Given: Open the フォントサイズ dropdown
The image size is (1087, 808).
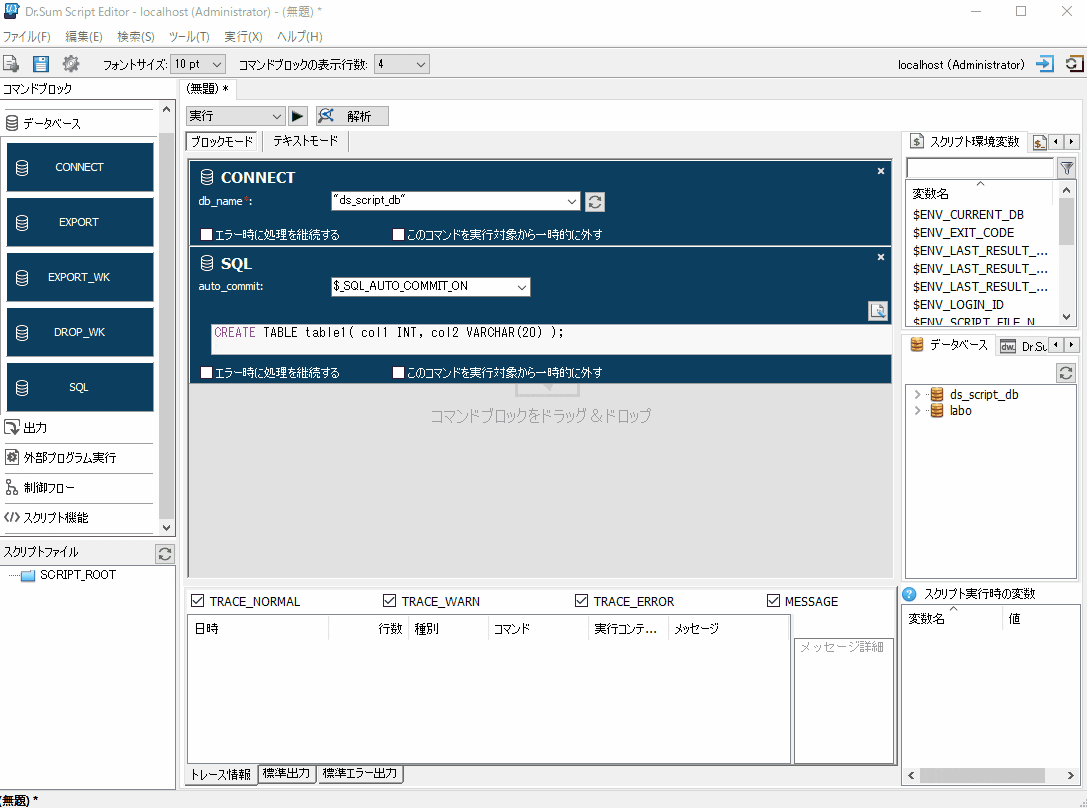Looking at the screenshot, I should click(x=196, y=63).
